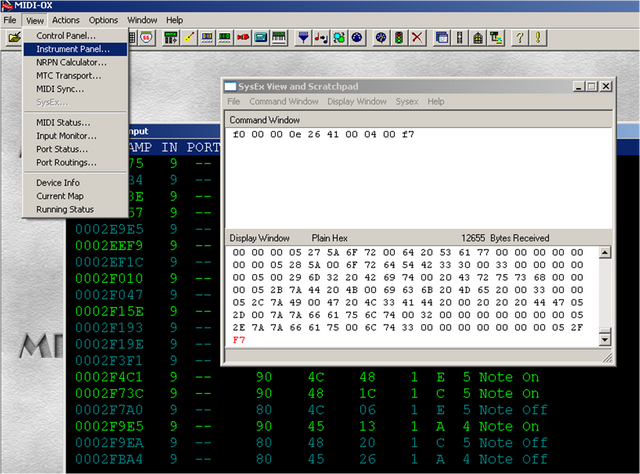This screenshot has width=640, height=474.
Task: Click the cyan and green routing icon
Action: point(339,38)
